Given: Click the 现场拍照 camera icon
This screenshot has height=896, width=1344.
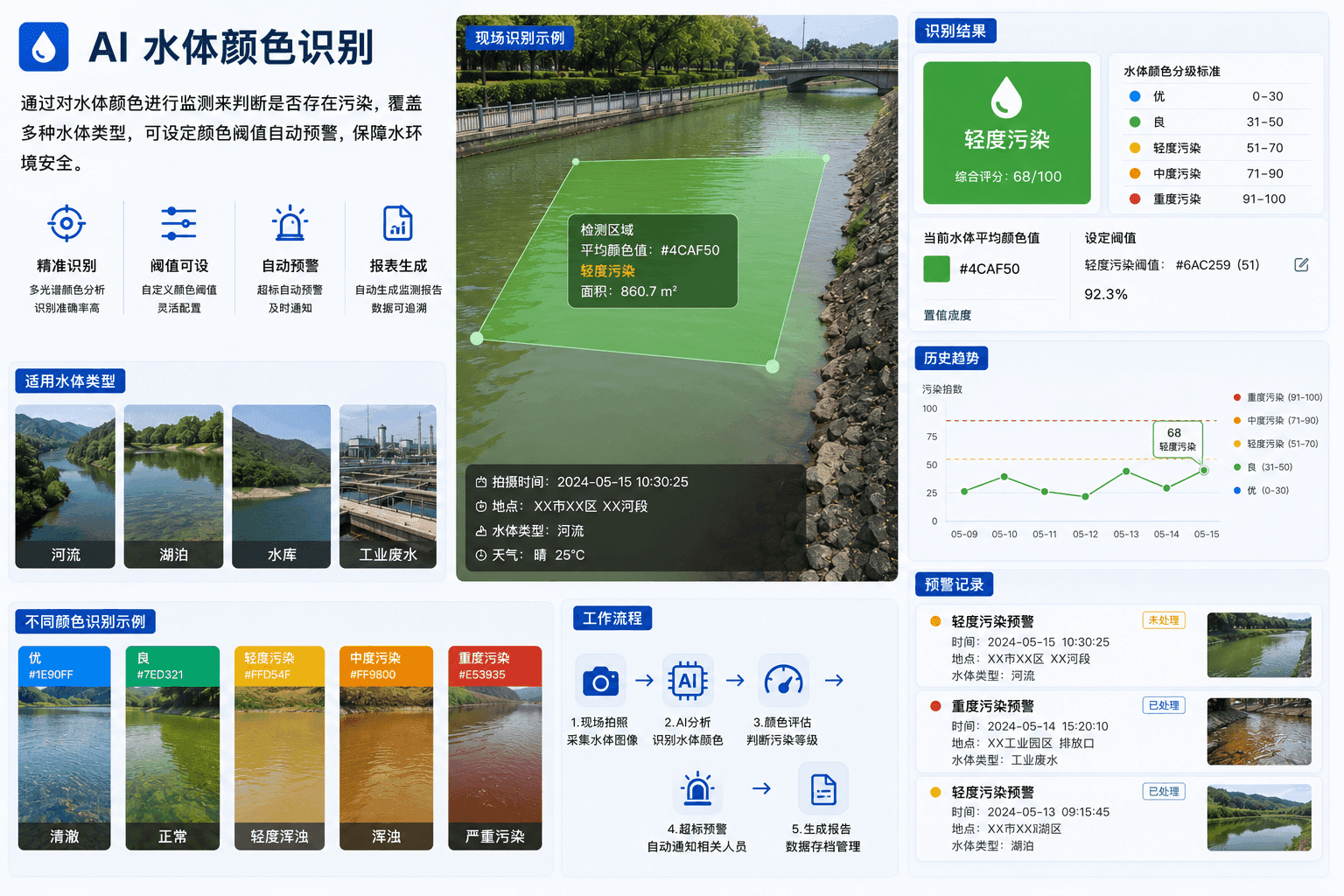Looking at the screenshot, I should (600, 681).
